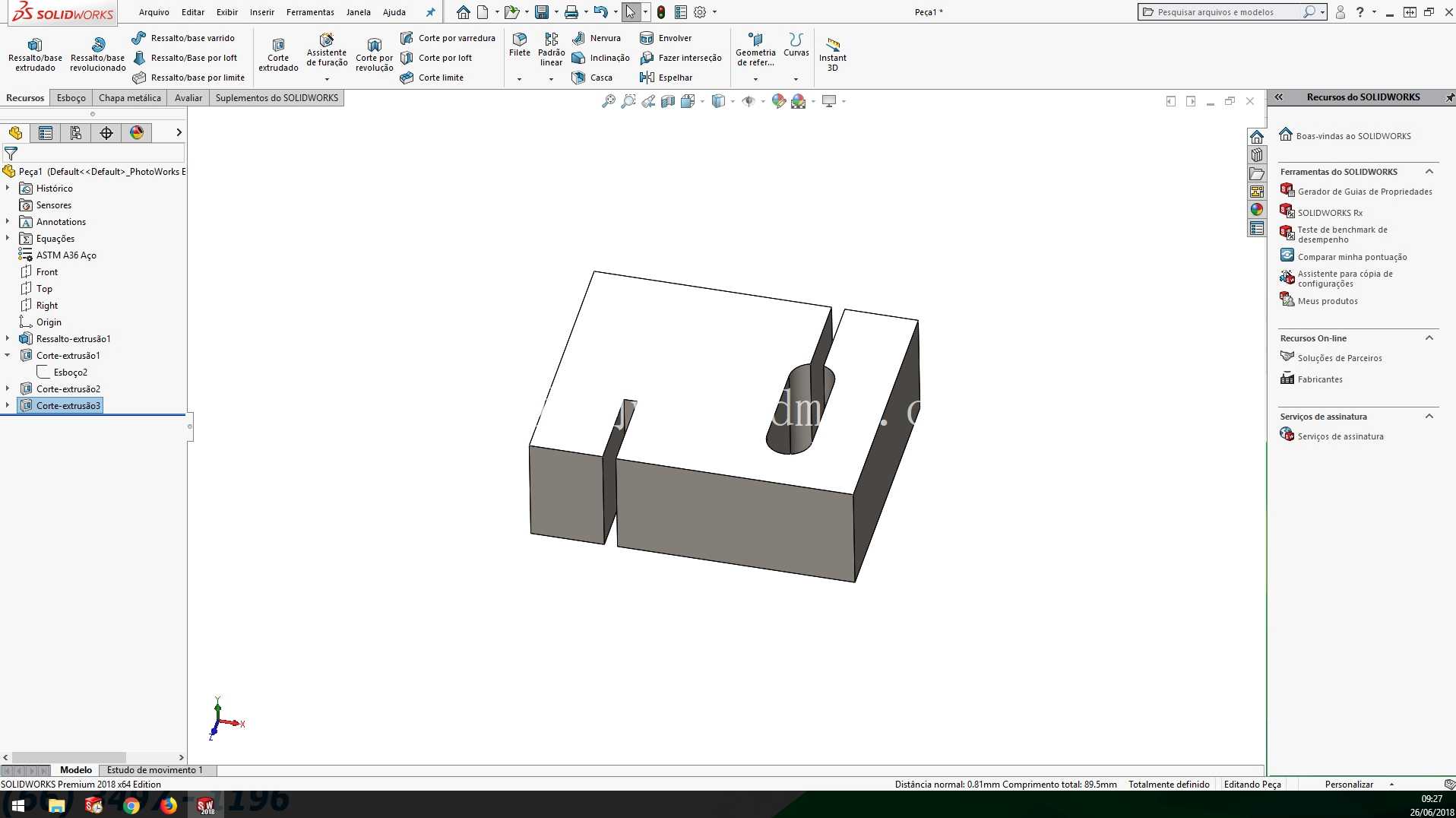Apply the Filete tool
1456x818 pixels.
[520, 45]
